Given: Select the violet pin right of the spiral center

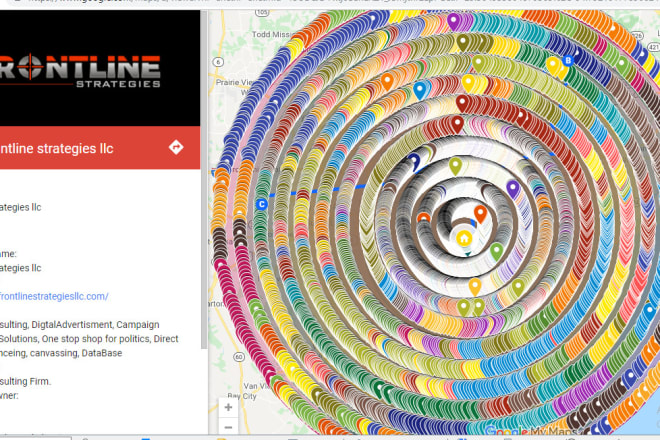Looking at the screenshot, I should point(513,189).
